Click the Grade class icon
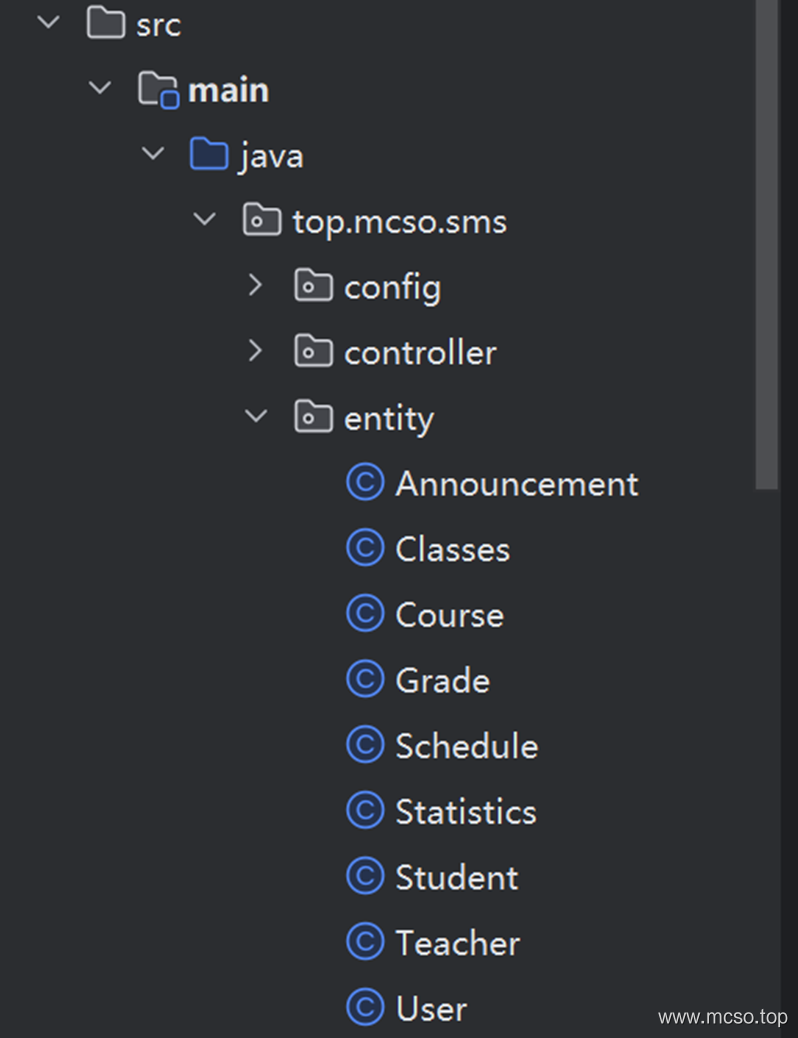Screen dimensions: 798x1038 [x=365, y=679]
